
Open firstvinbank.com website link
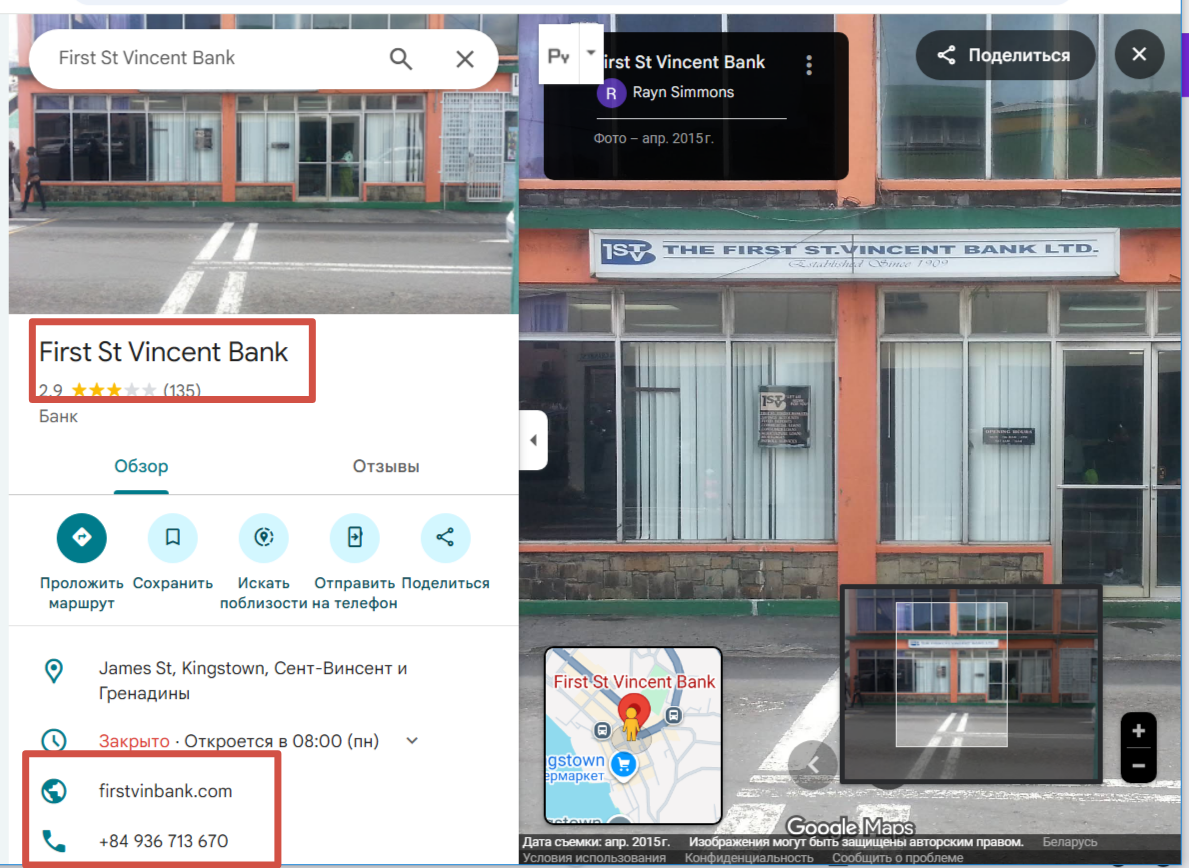[165, 791]
